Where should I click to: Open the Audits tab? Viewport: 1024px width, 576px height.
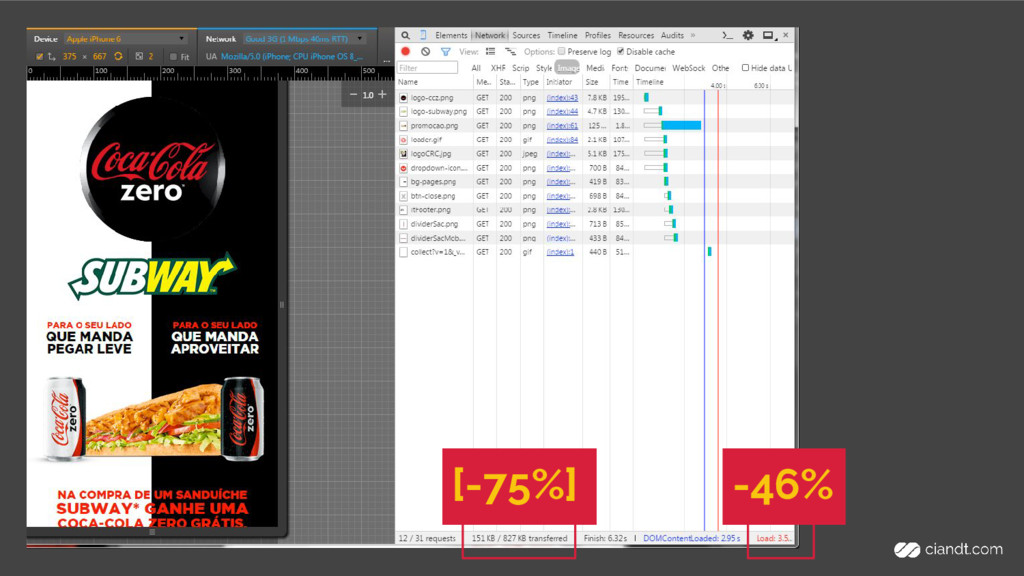pos(672,35)
